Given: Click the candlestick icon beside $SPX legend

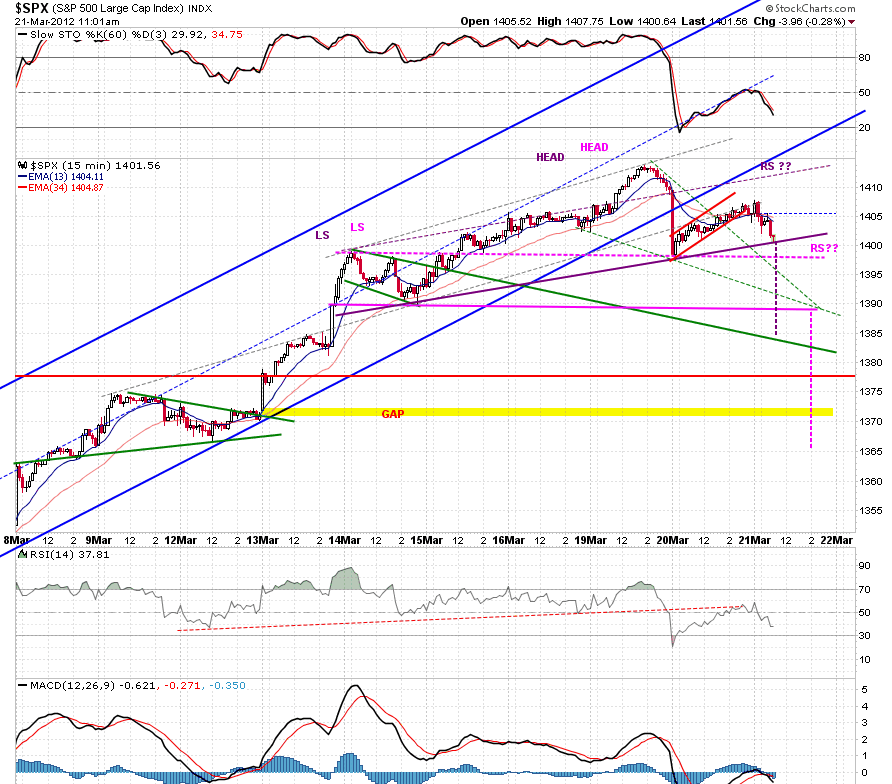Looking at the screenshot, I should 23,166.
